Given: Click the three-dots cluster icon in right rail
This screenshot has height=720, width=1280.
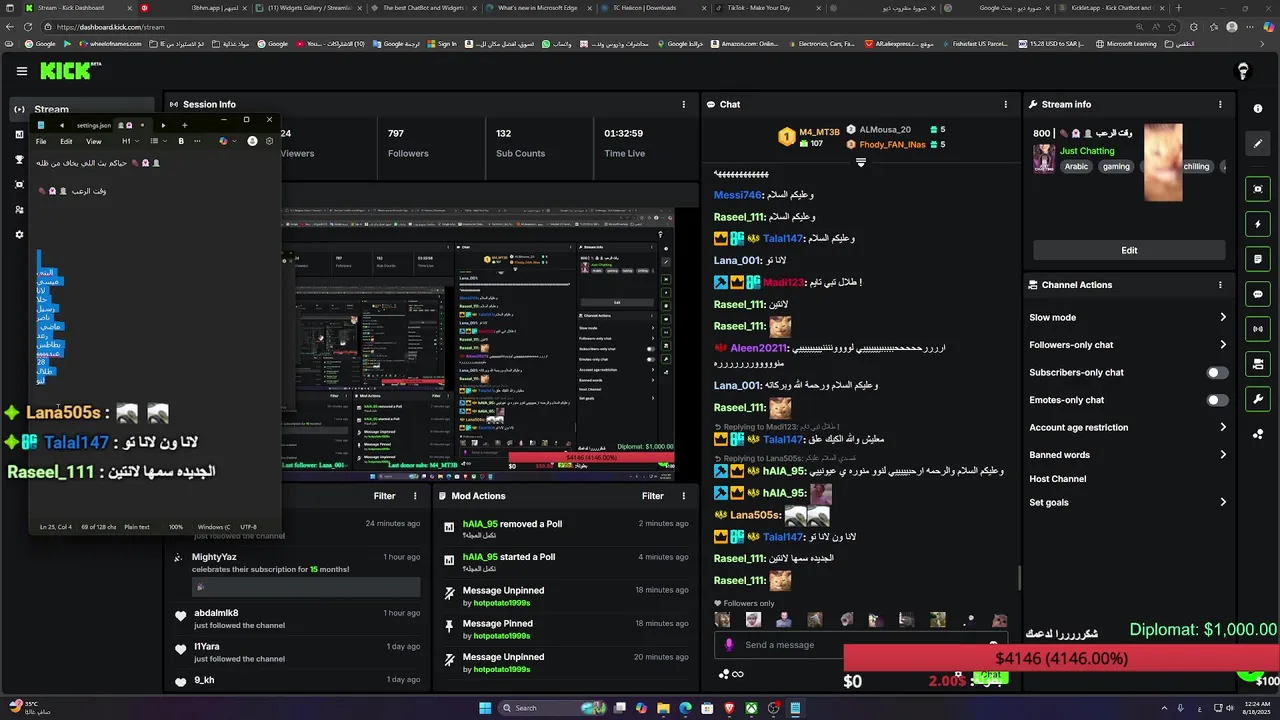Looking at the screenshot, I should click(x=1258, y=434).
